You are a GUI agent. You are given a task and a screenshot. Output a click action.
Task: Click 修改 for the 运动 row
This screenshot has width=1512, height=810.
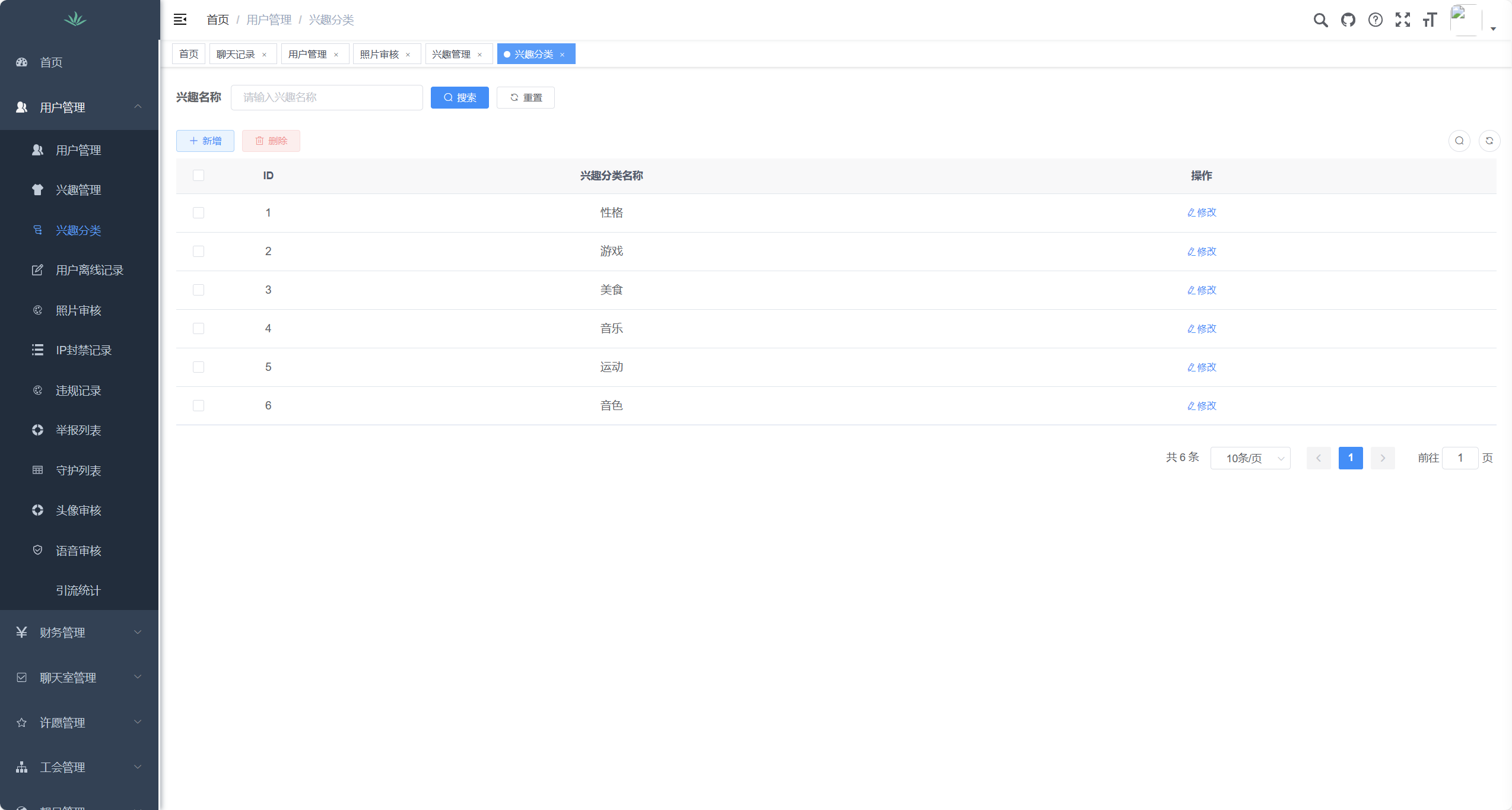click(1202, 367)
